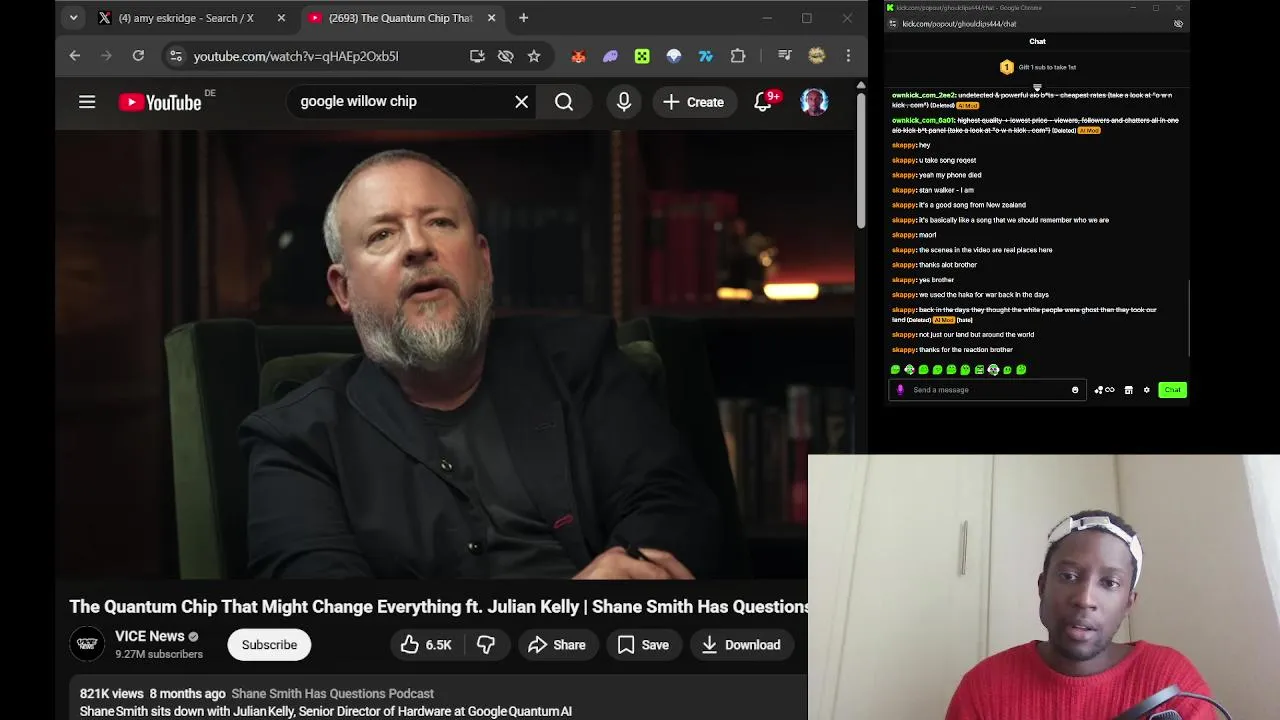
Task: Open the YouTube hamburger guide menu
Action: [87, 101]
